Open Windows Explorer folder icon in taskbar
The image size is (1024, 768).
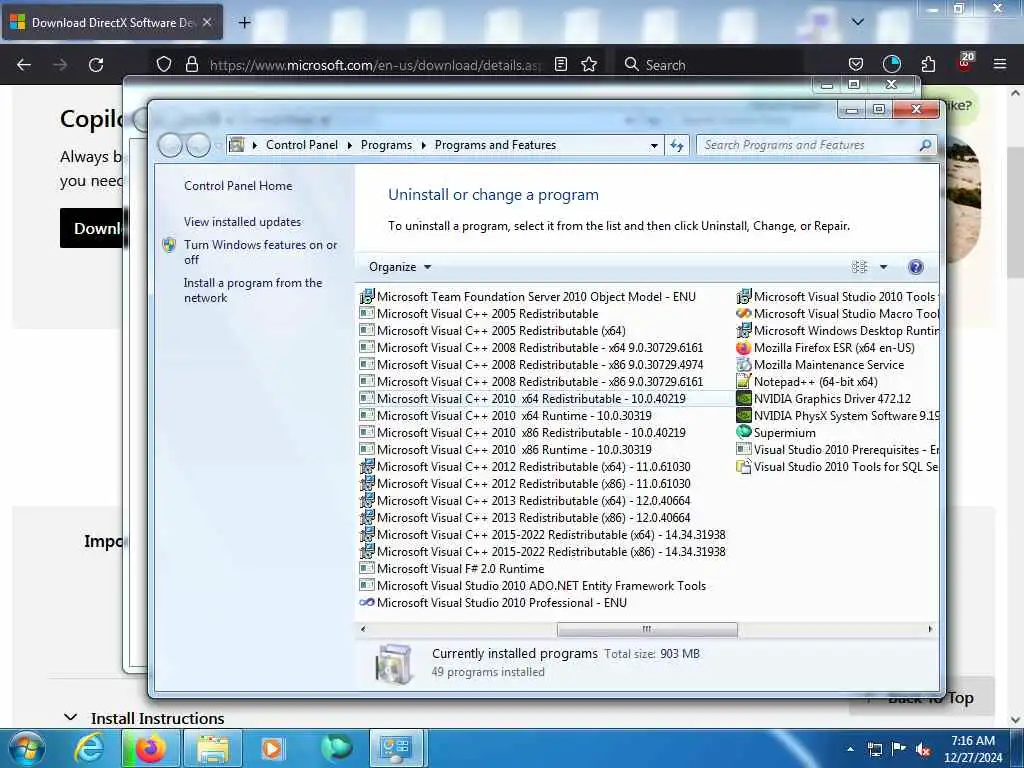[x=213, y=748]
